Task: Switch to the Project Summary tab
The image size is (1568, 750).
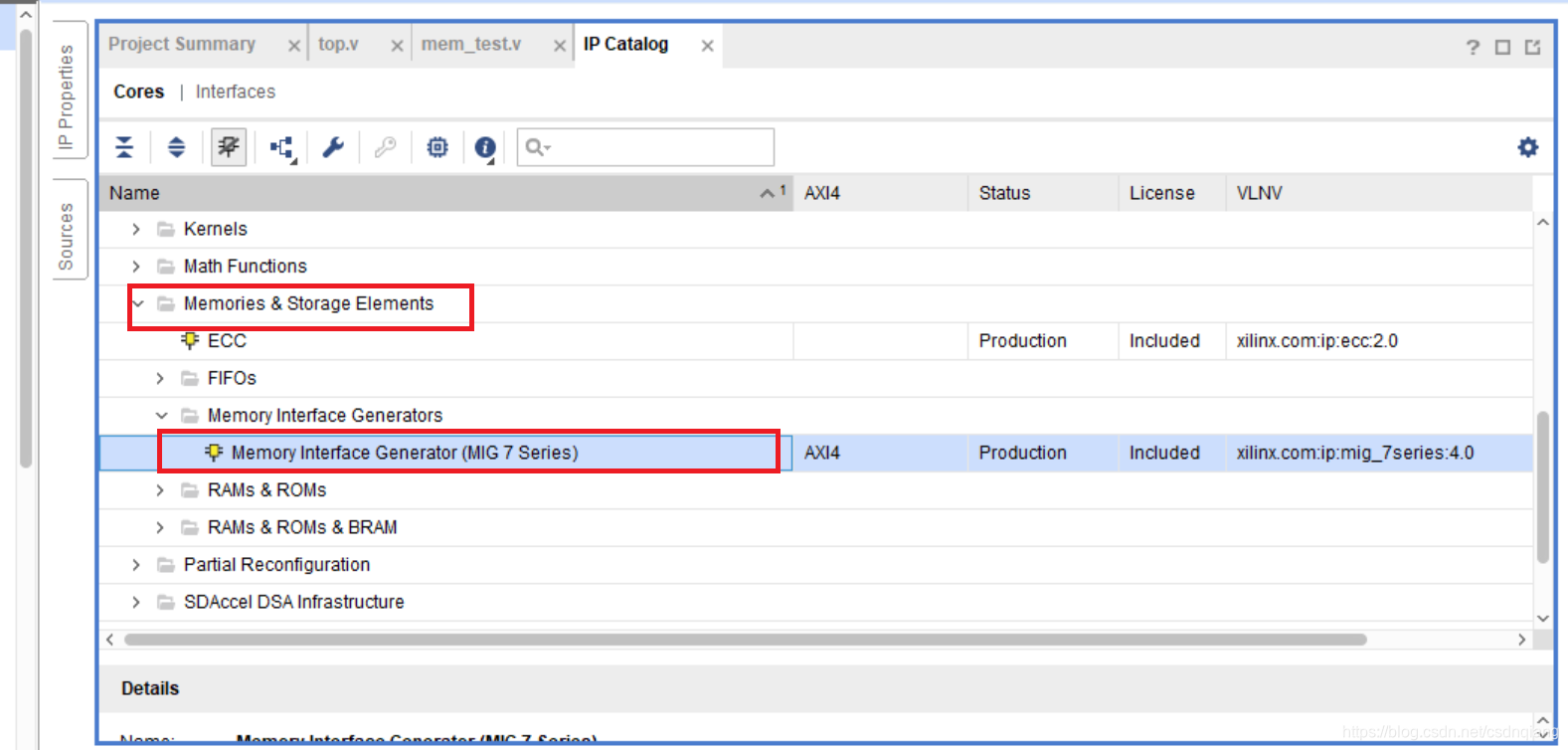Action: point(182,44)
